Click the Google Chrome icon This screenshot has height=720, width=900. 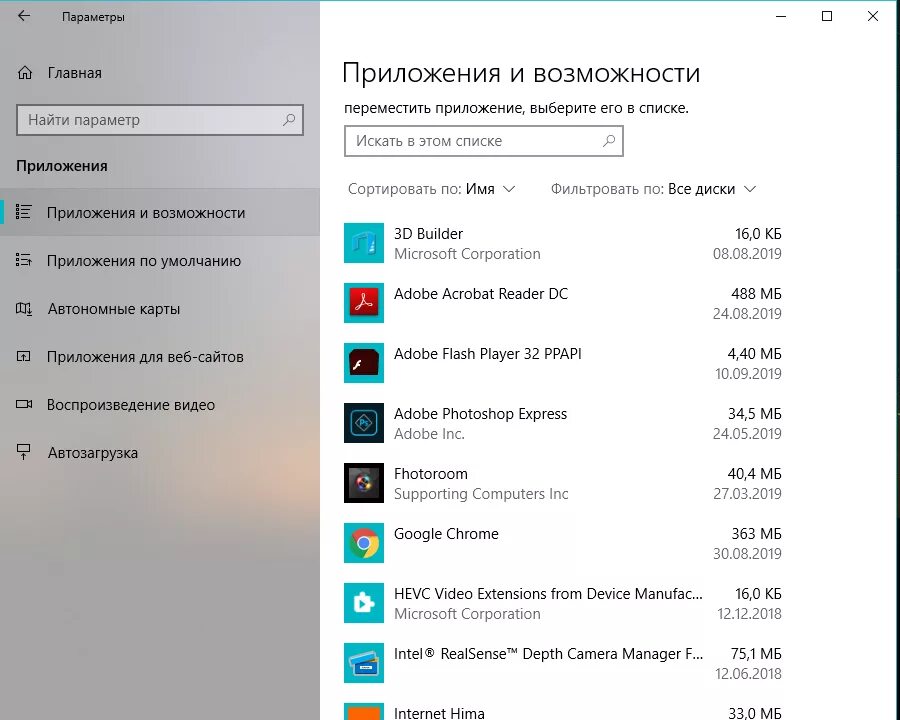click(x=364, y=543)
